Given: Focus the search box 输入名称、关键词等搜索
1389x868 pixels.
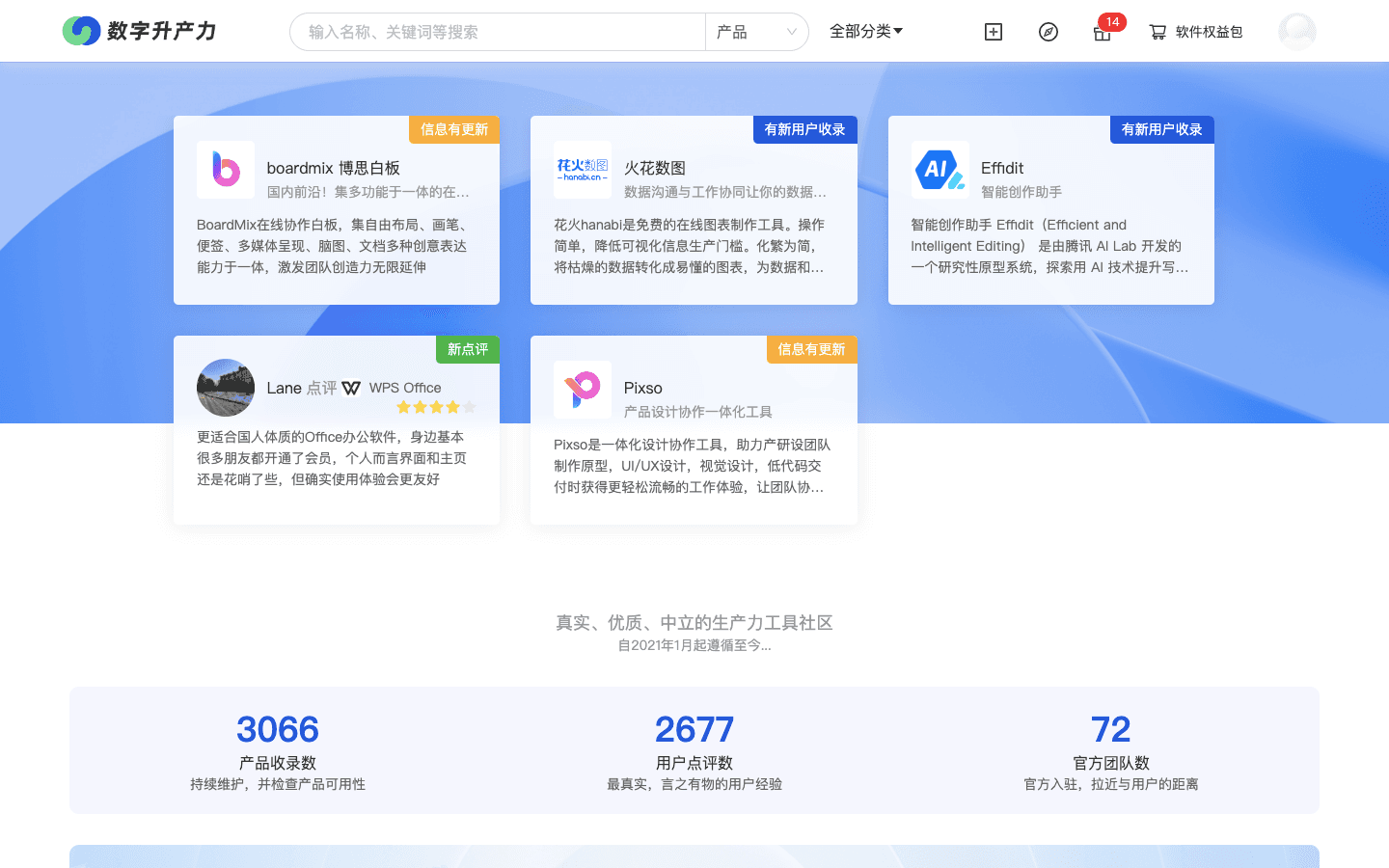Looking at the screenshot, I should click(x=498, y=32).
